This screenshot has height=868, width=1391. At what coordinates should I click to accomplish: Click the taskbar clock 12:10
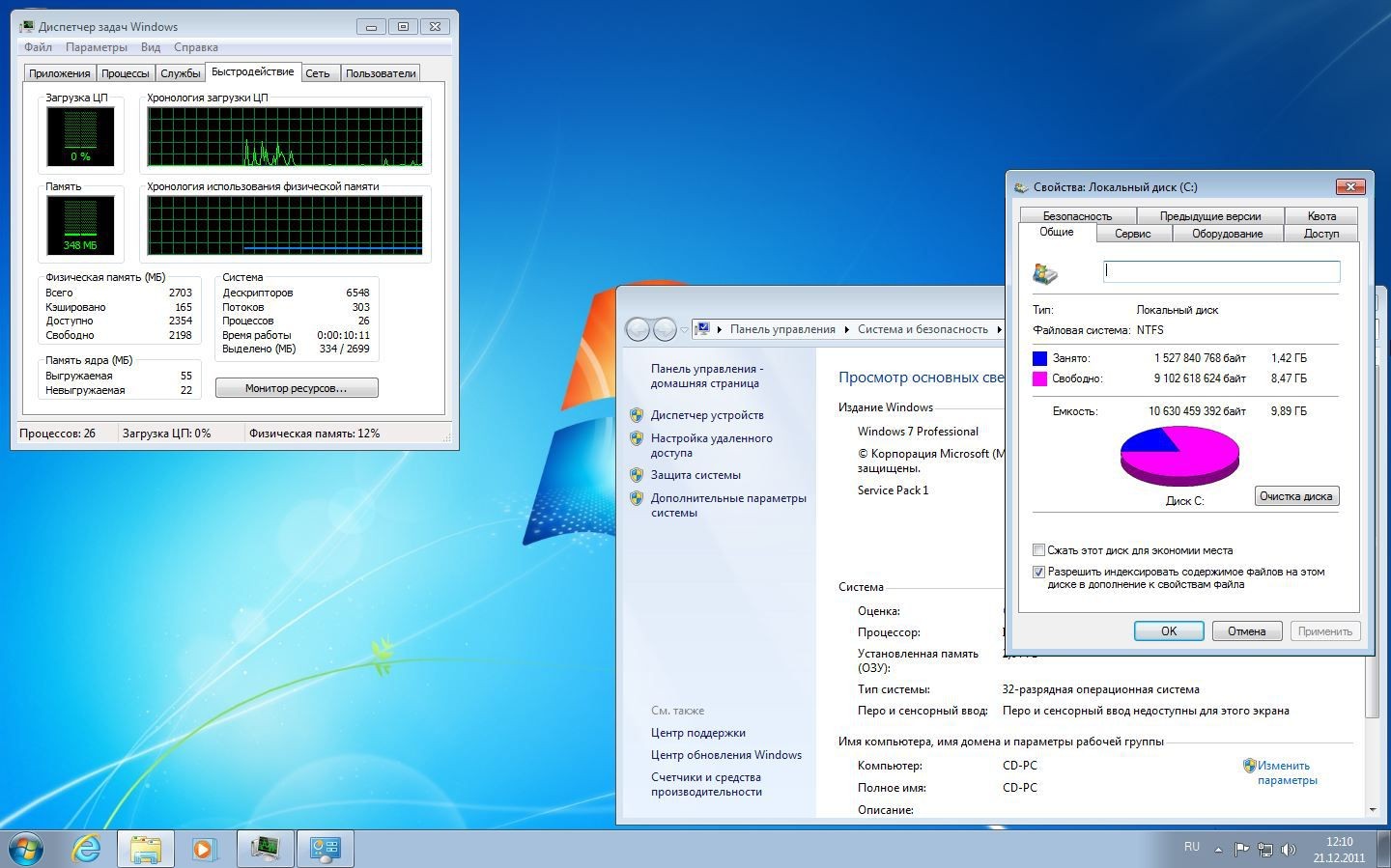pos(1339,842)
